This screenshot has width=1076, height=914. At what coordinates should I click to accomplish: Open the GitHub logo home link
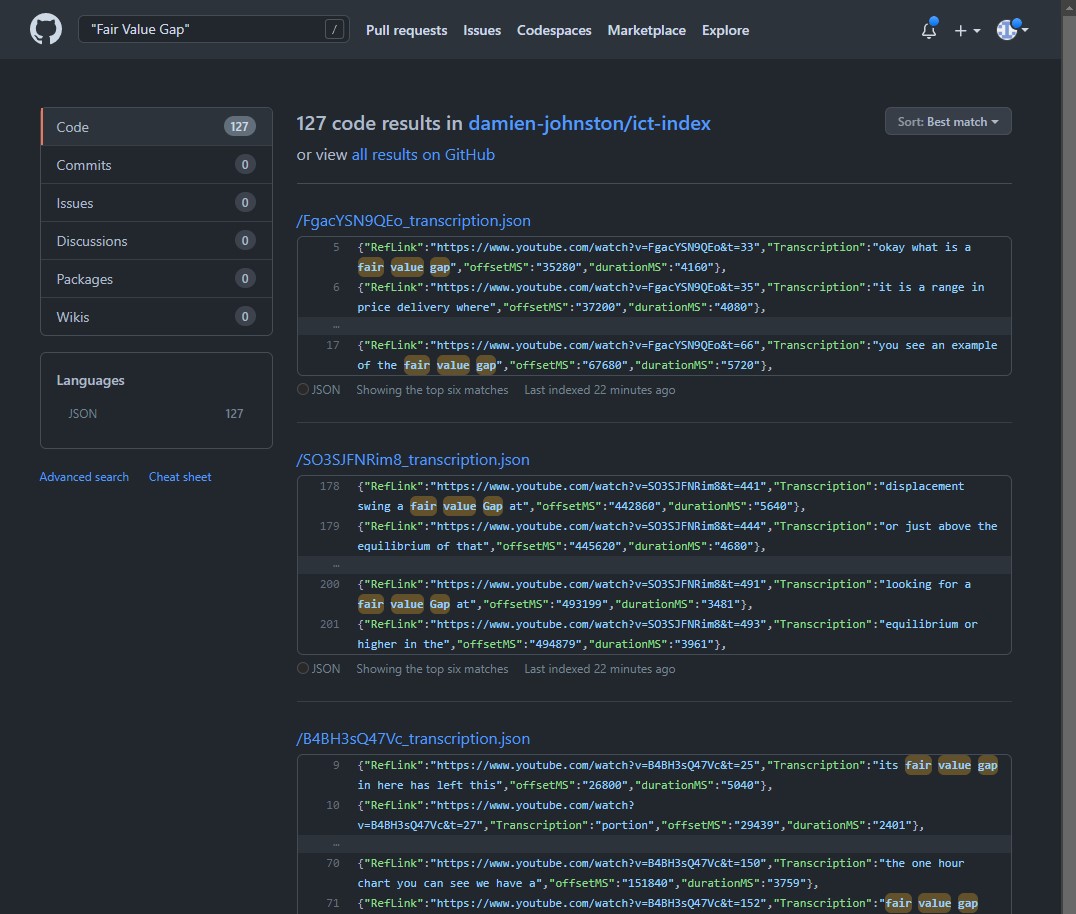point(46,30)
